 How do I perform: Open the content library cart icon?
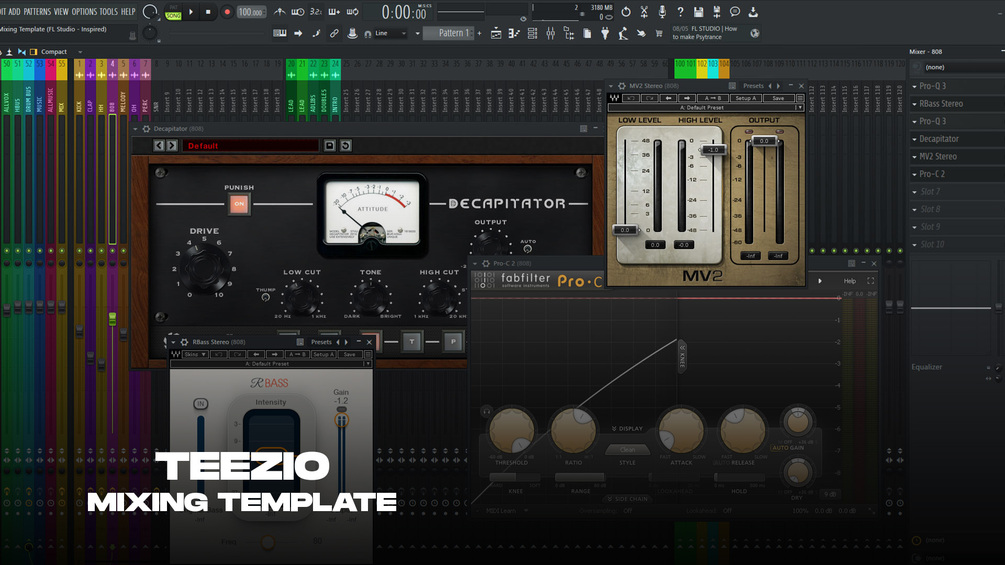click(659, 33)
